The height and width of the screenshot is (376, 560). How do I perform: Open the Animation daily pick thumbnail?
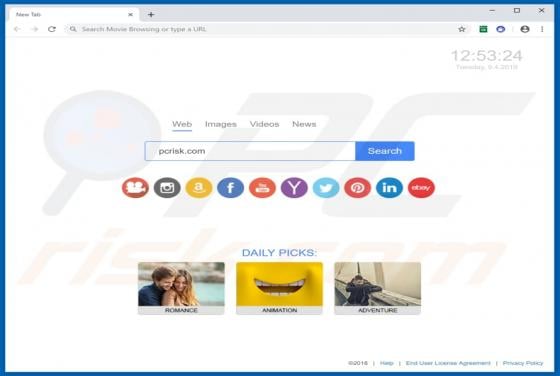coord(279,288)
